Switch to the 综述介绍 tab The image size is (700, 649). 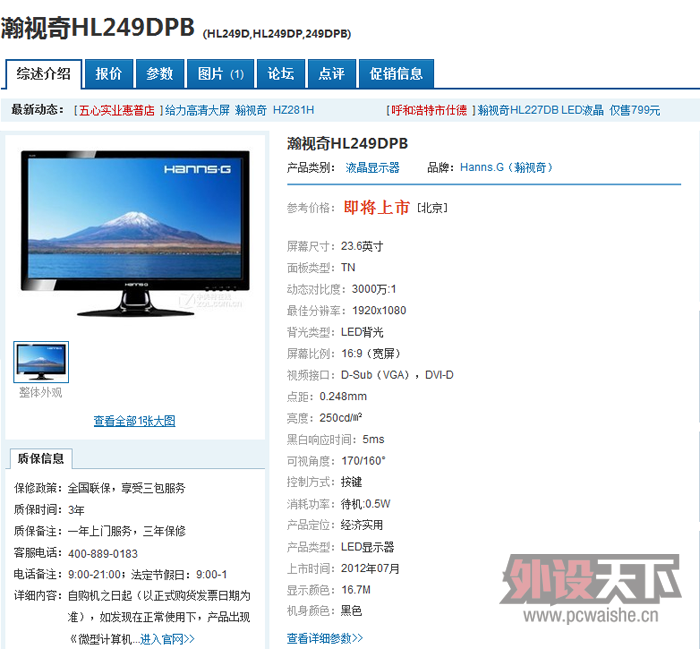(x=43, y=74)
